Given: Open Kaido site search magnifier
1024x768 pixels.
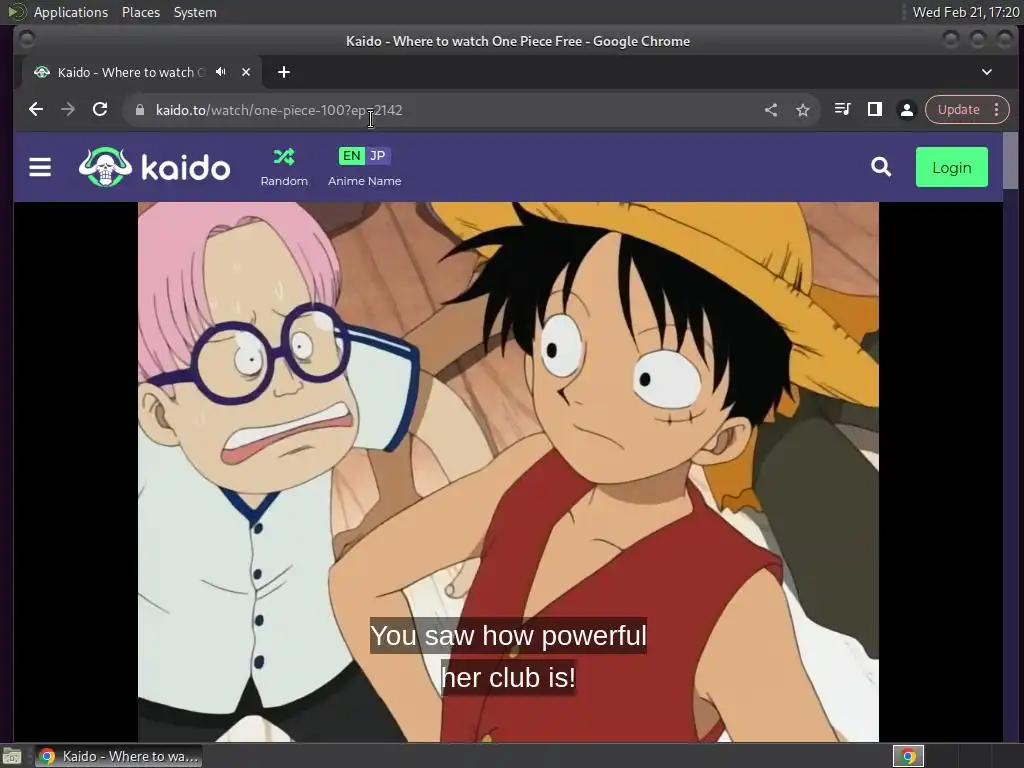Looking at the screenshot, I should 881,167.
